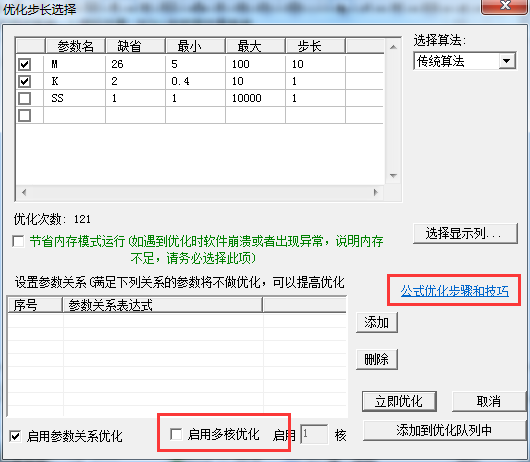Click the core count input field
Screen dimensions: 530x462
(314, 434)
